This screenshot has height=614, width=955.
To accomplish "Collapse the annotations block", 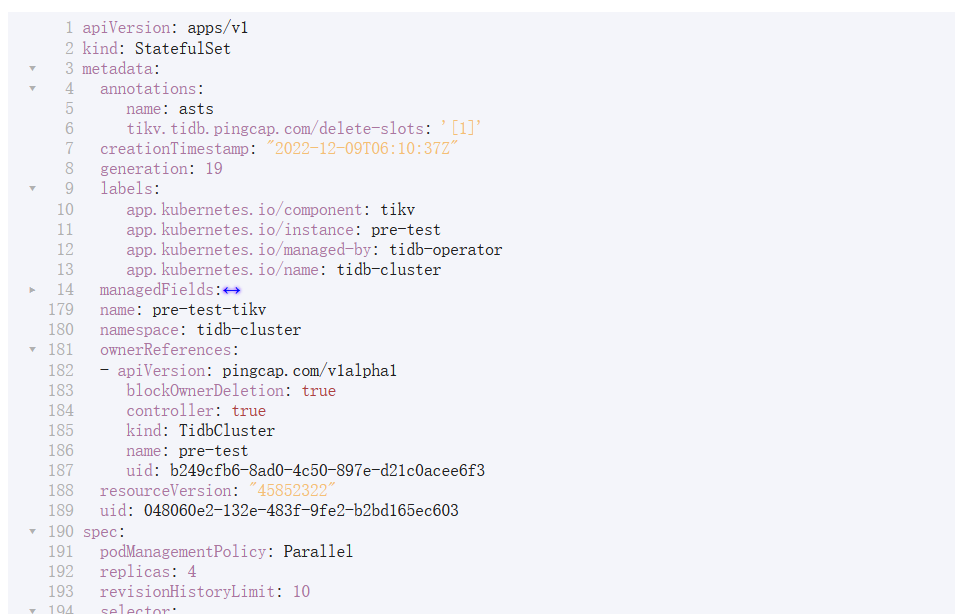I will coord(32,89).
